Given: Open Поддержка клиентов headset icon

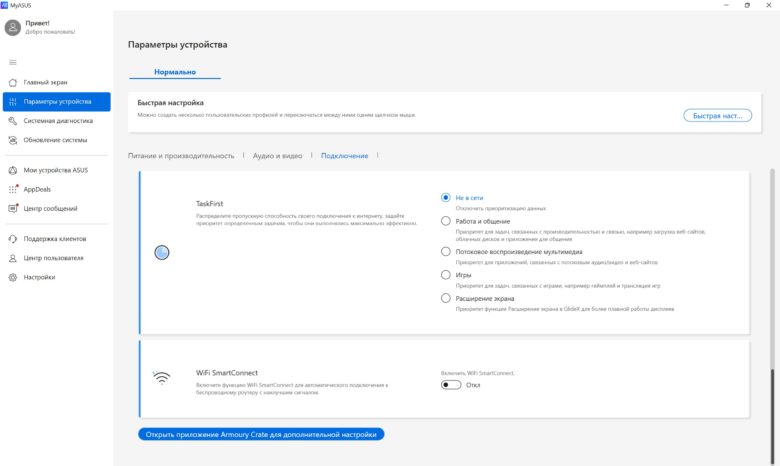Looking at the screenshot, I should tap(13, 239).
